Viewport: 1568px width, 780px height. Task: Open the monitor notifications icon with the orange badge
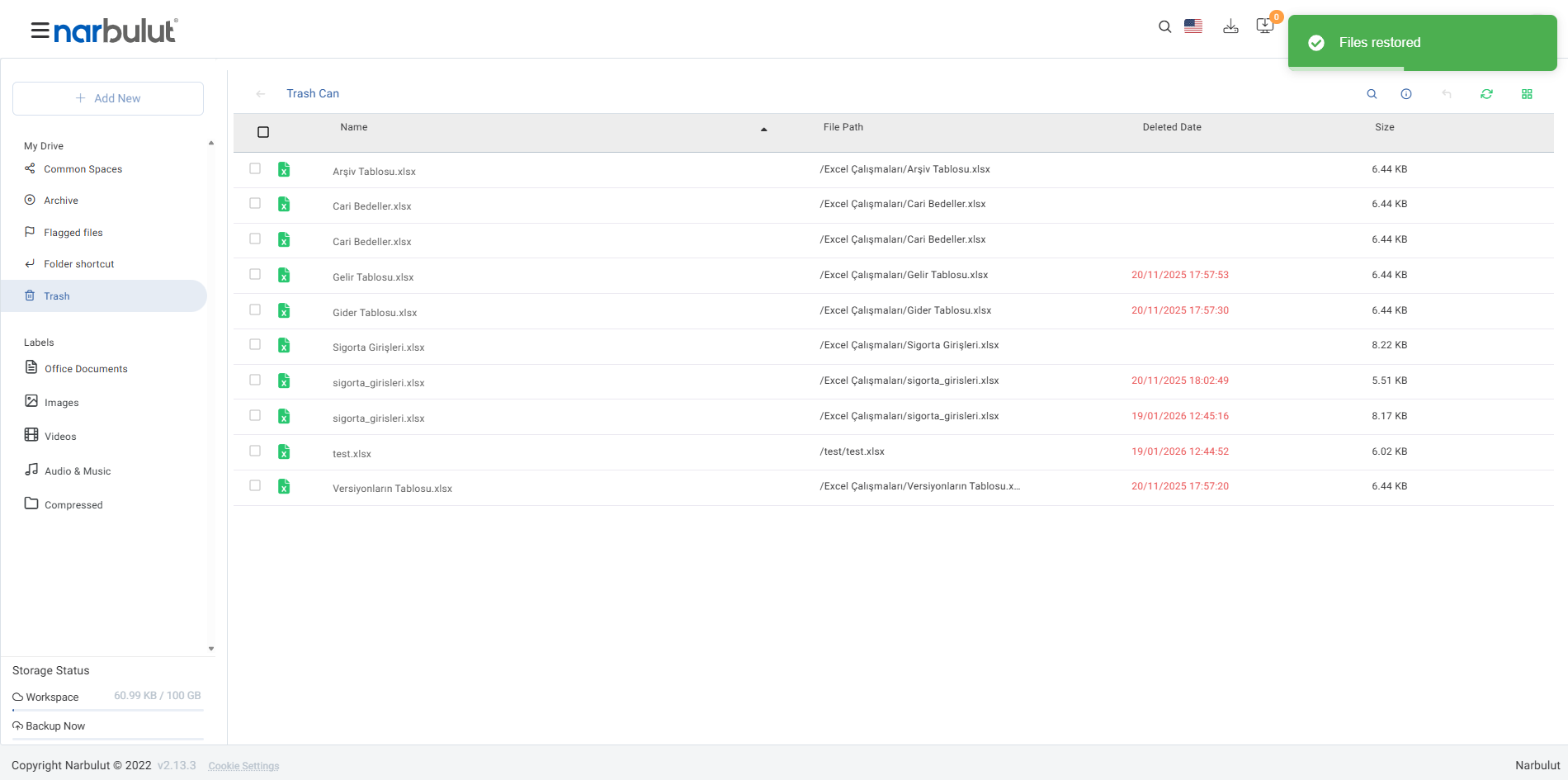click(1265, 26)
